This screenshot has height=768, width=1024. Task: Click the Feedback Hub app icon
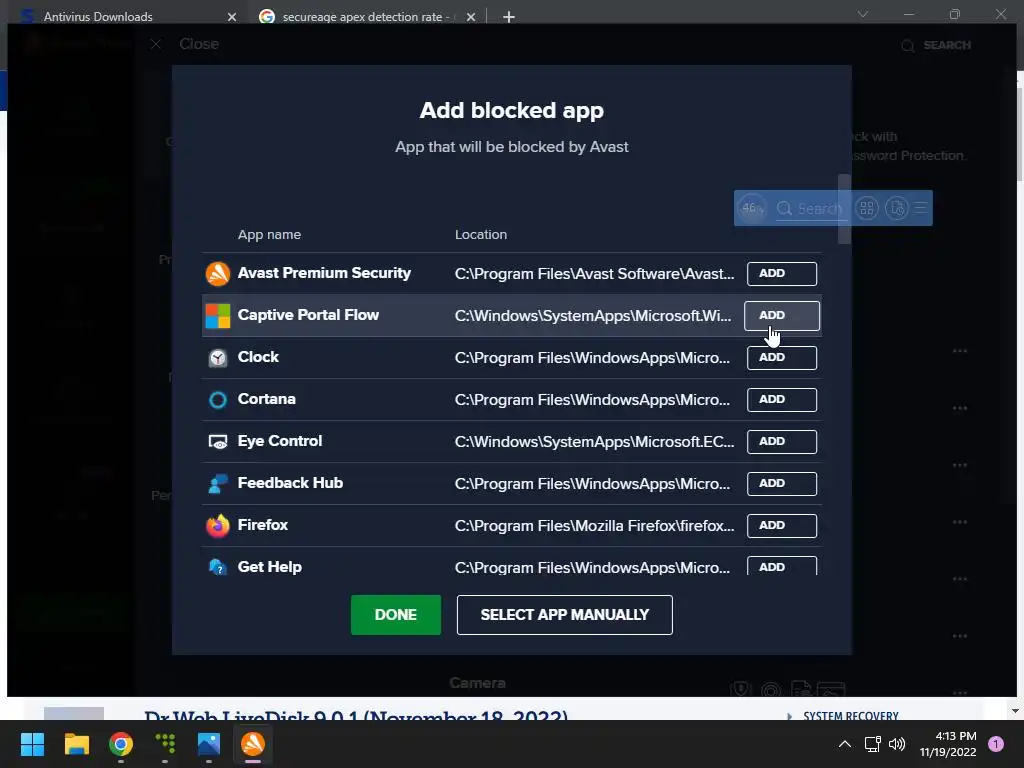coord(217,484)
